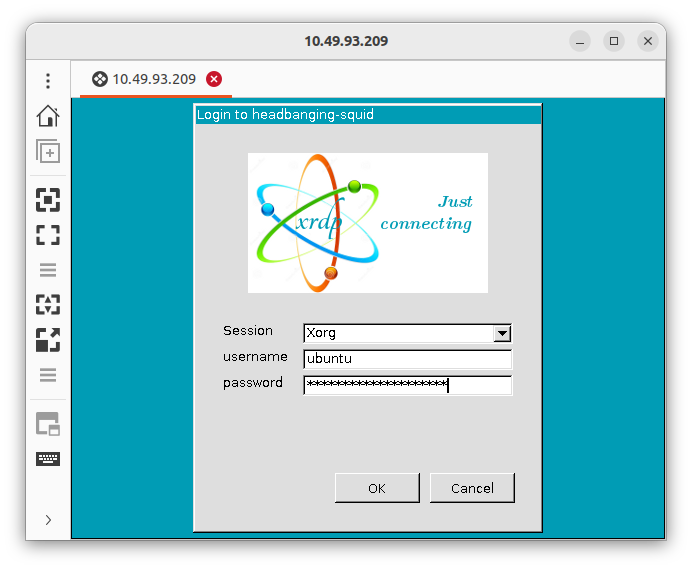Maximize the remote desktop window
Viewport: 692px width, 569px height.
pyautogui.click(x=614, y=41)
